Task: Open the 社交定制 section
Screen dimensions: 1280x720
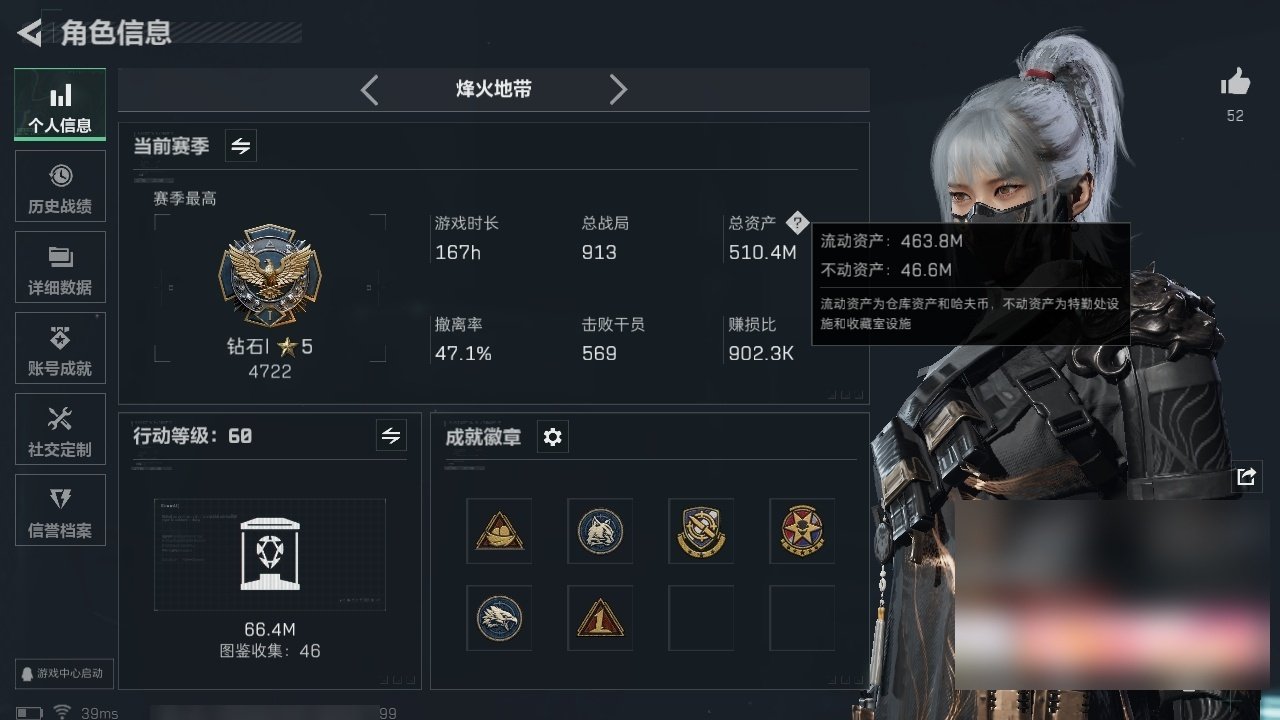Action: [60, 429]
